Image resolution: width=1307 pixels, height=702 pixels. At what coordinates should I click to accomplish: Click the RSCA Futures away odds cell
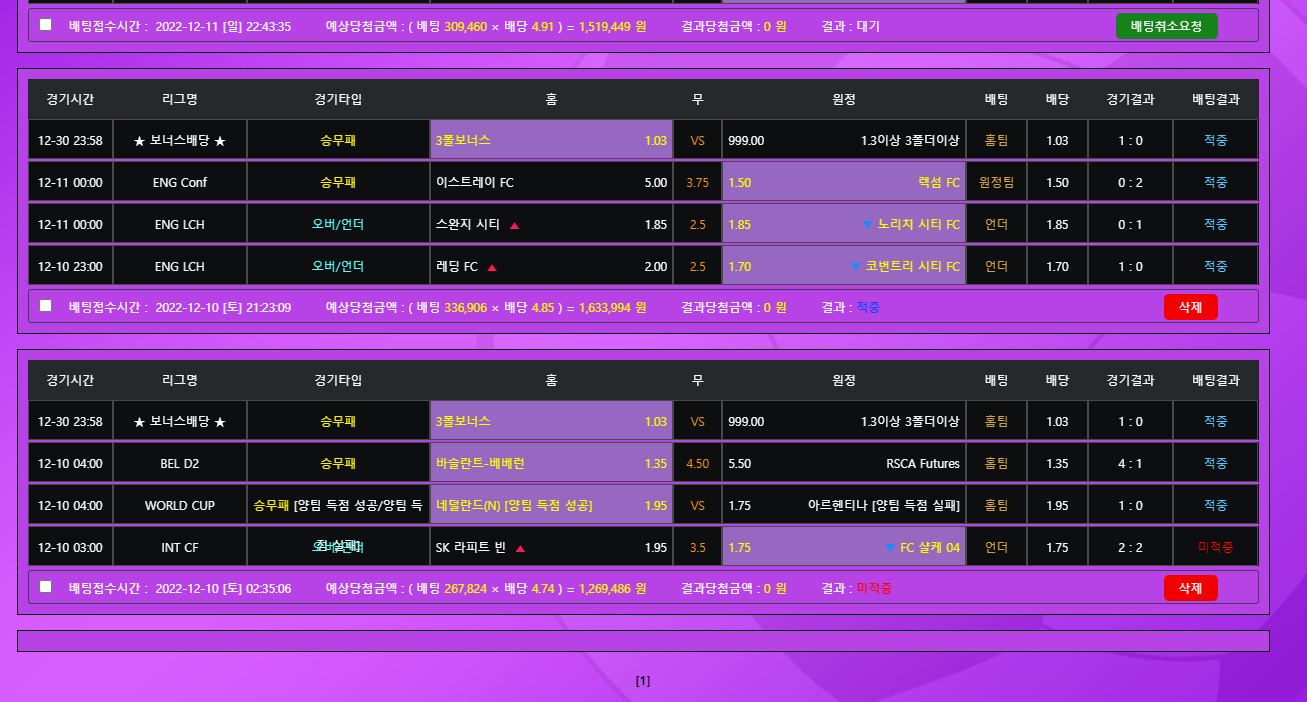click(843, 464)
